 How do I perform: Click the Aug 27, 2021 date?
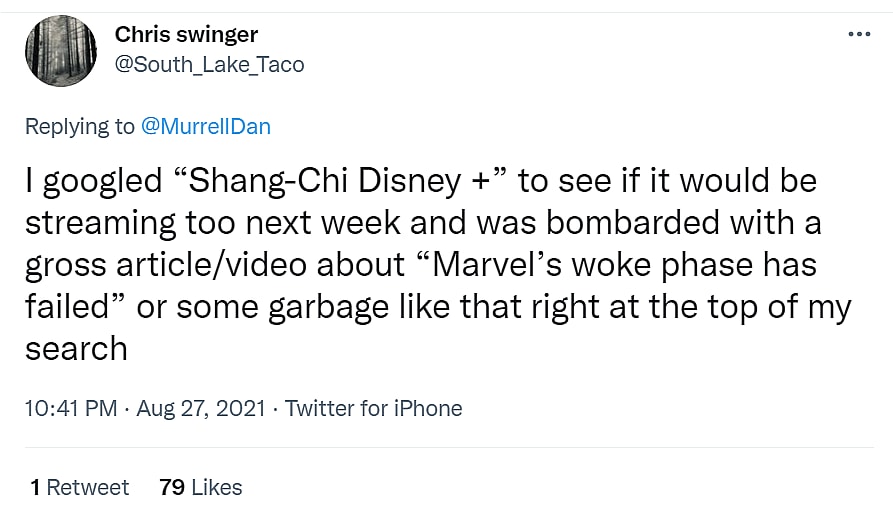click(200, 408)
